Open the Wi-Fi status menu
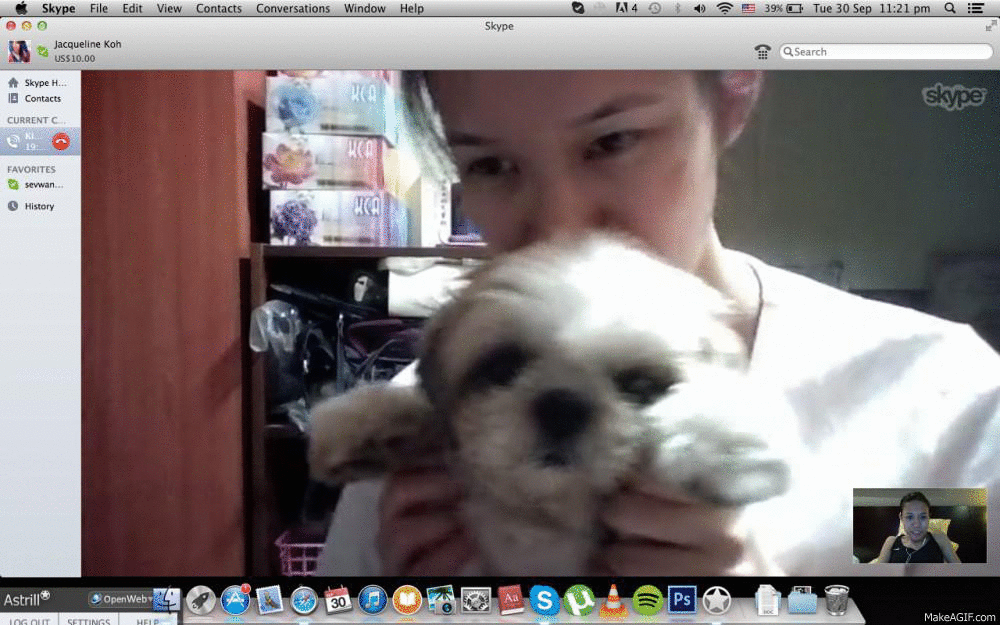The image size is (1000, 625). pos(724,8)
